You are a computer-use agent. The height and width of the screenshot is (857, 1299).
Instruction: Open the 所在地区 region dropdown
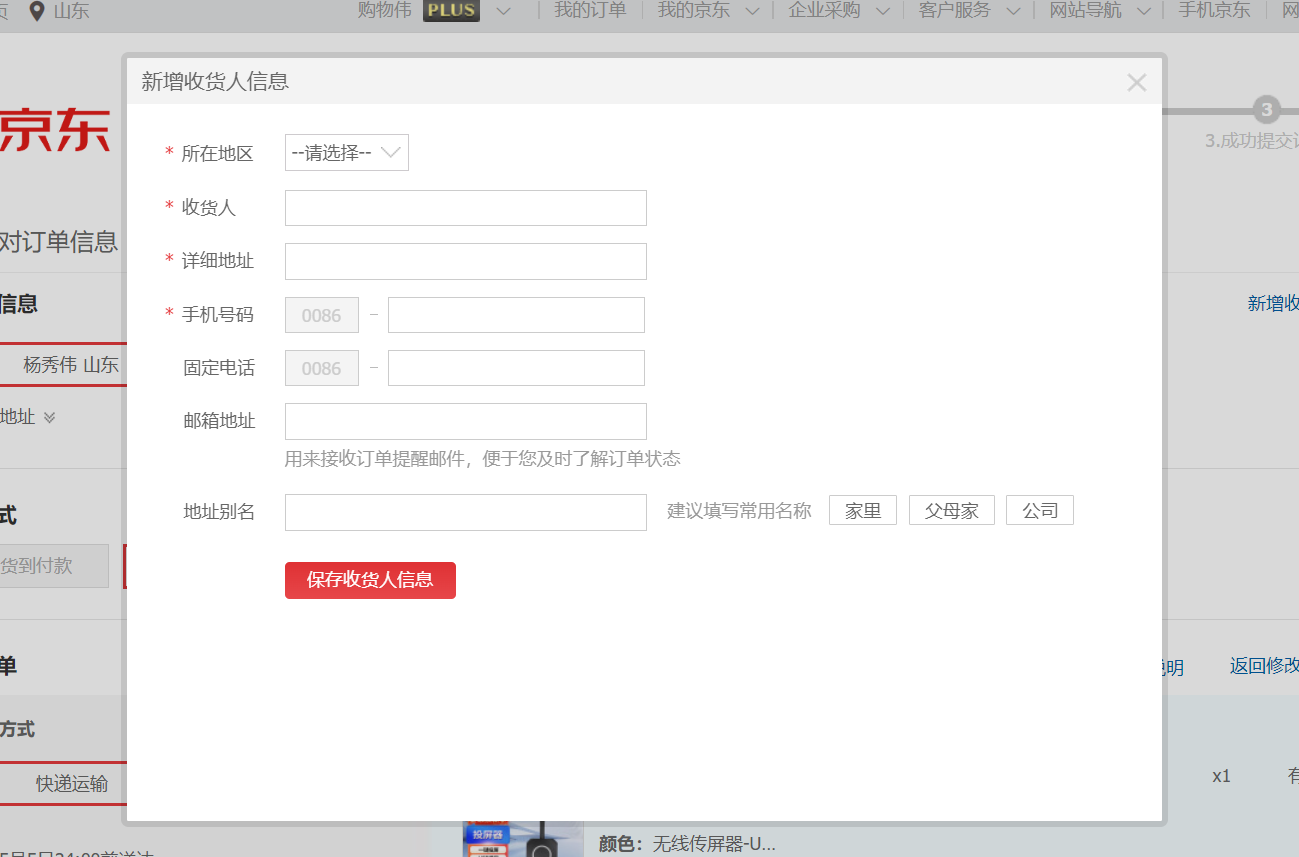tap(346, 153)
